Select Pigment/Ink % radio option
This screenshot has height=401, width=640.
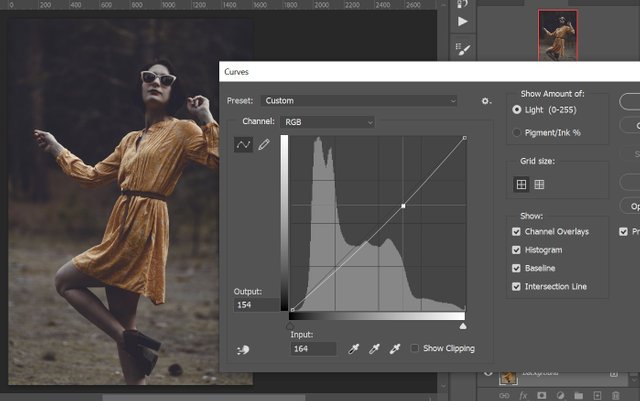(x=517, y=132)
